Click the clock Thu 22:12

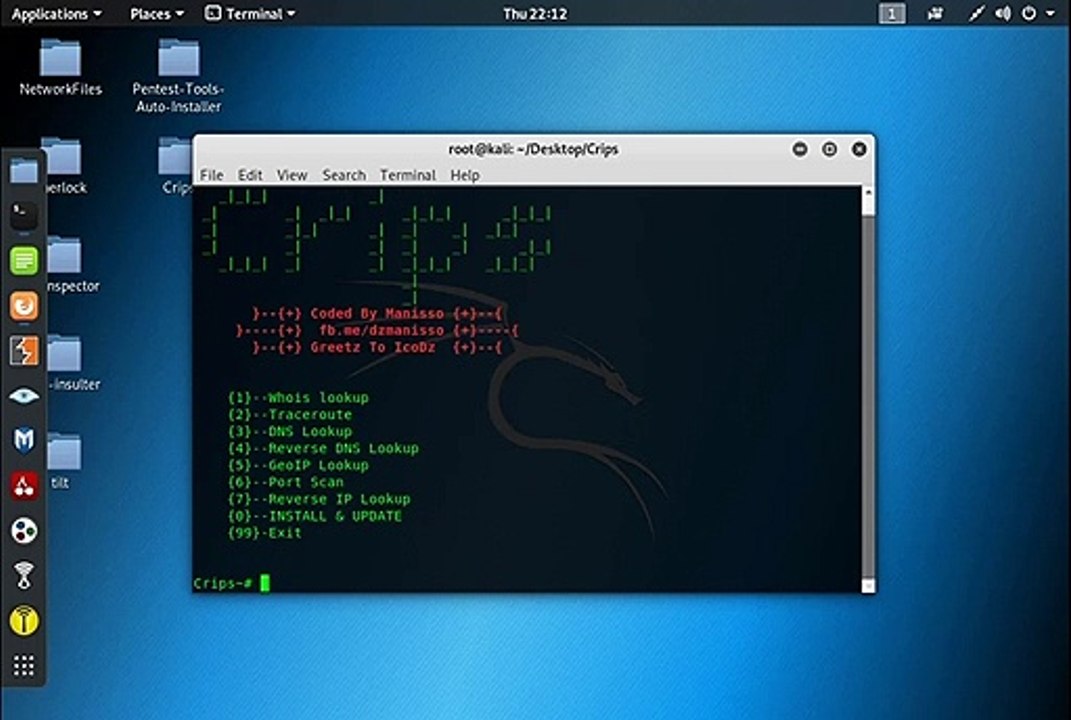(535, 14)
